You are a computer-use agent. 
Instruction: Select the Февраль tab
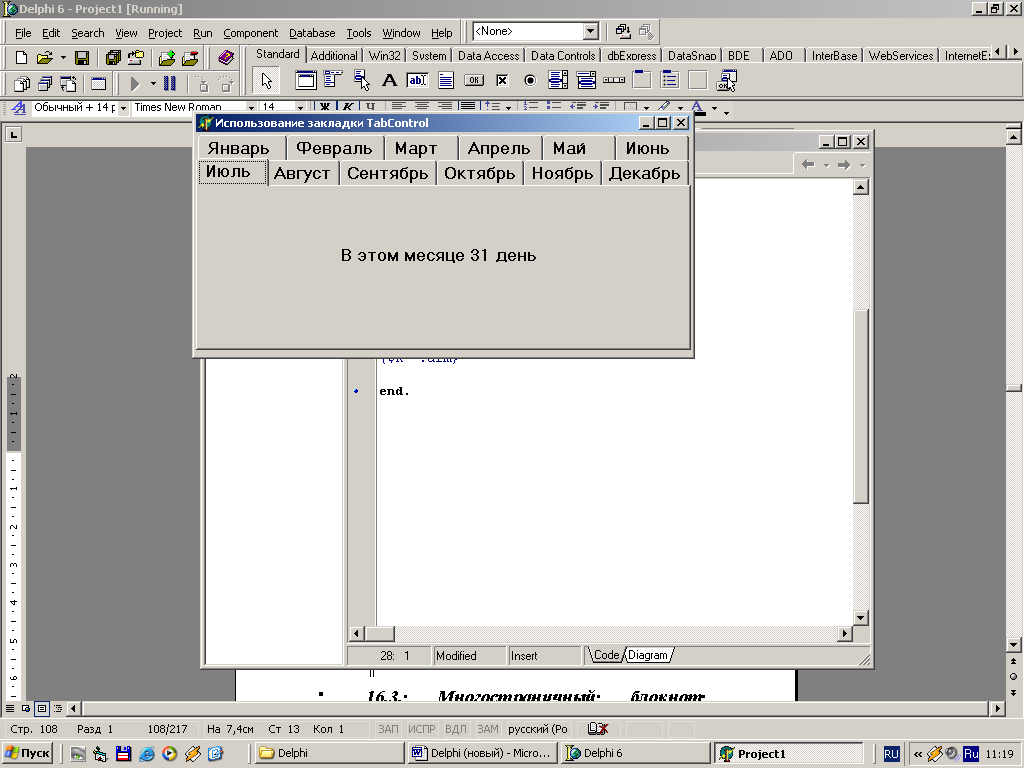[334, 148]
